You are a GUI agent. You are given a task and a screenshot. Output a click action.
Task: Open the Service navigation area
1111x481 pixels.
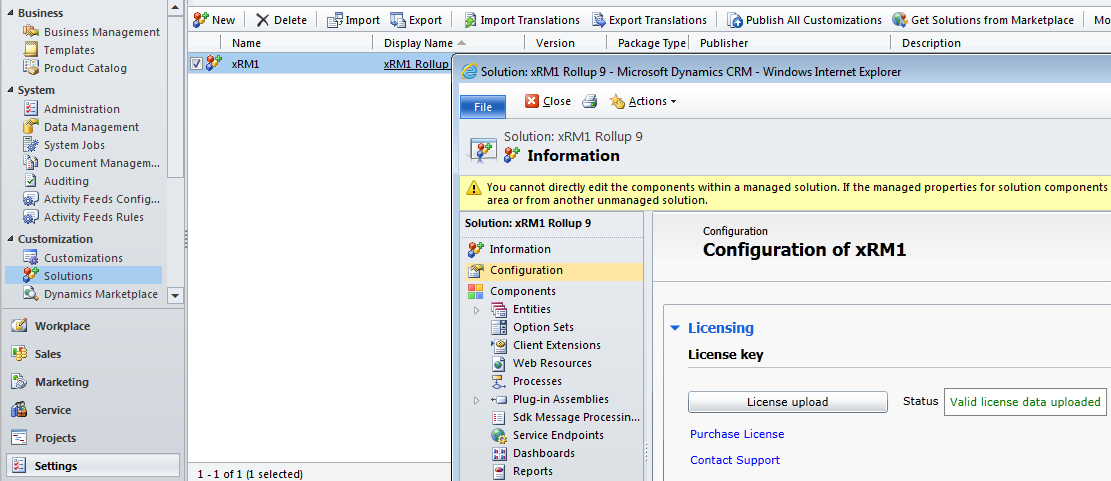(92, 409)
